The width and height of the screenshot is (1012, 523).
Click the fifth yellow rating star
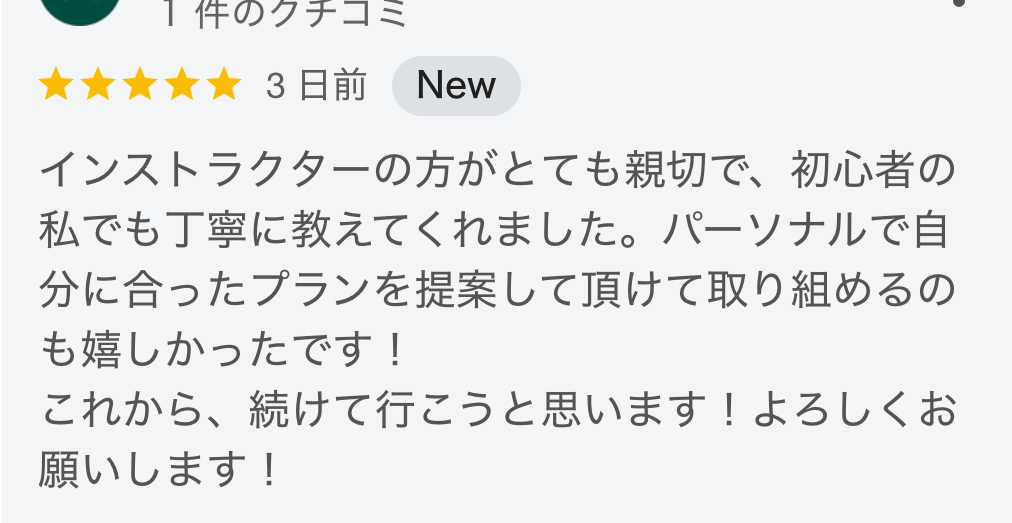click(224, 85)
